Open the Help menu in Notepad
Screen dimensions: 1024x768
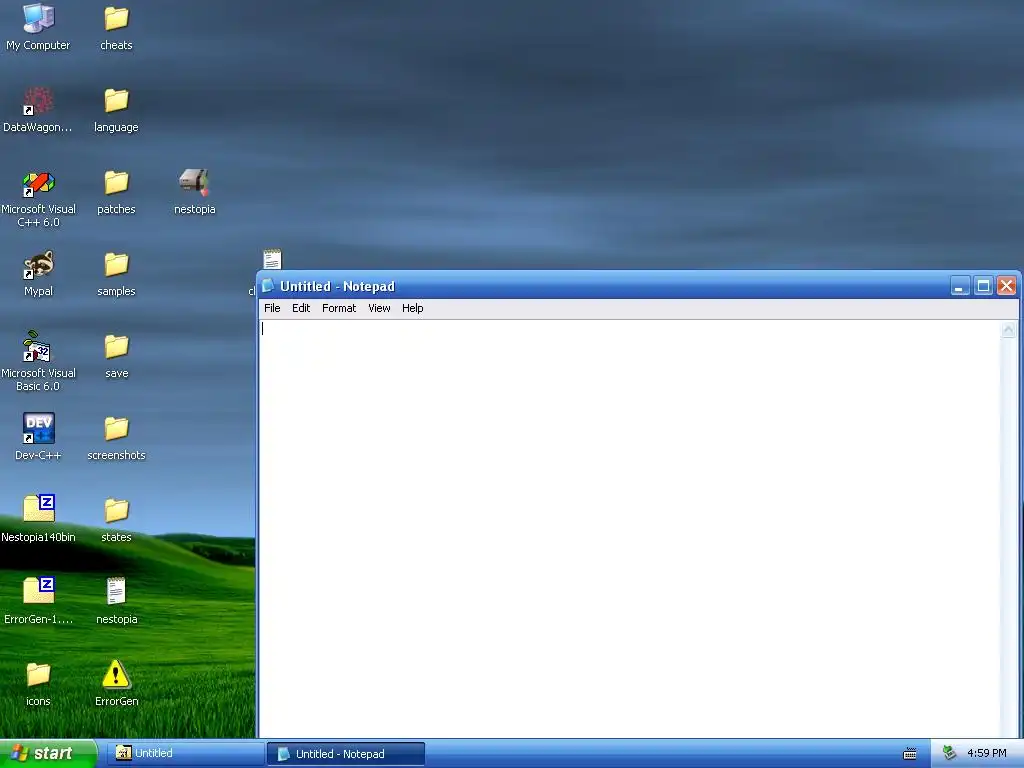(x=413, y=308)
